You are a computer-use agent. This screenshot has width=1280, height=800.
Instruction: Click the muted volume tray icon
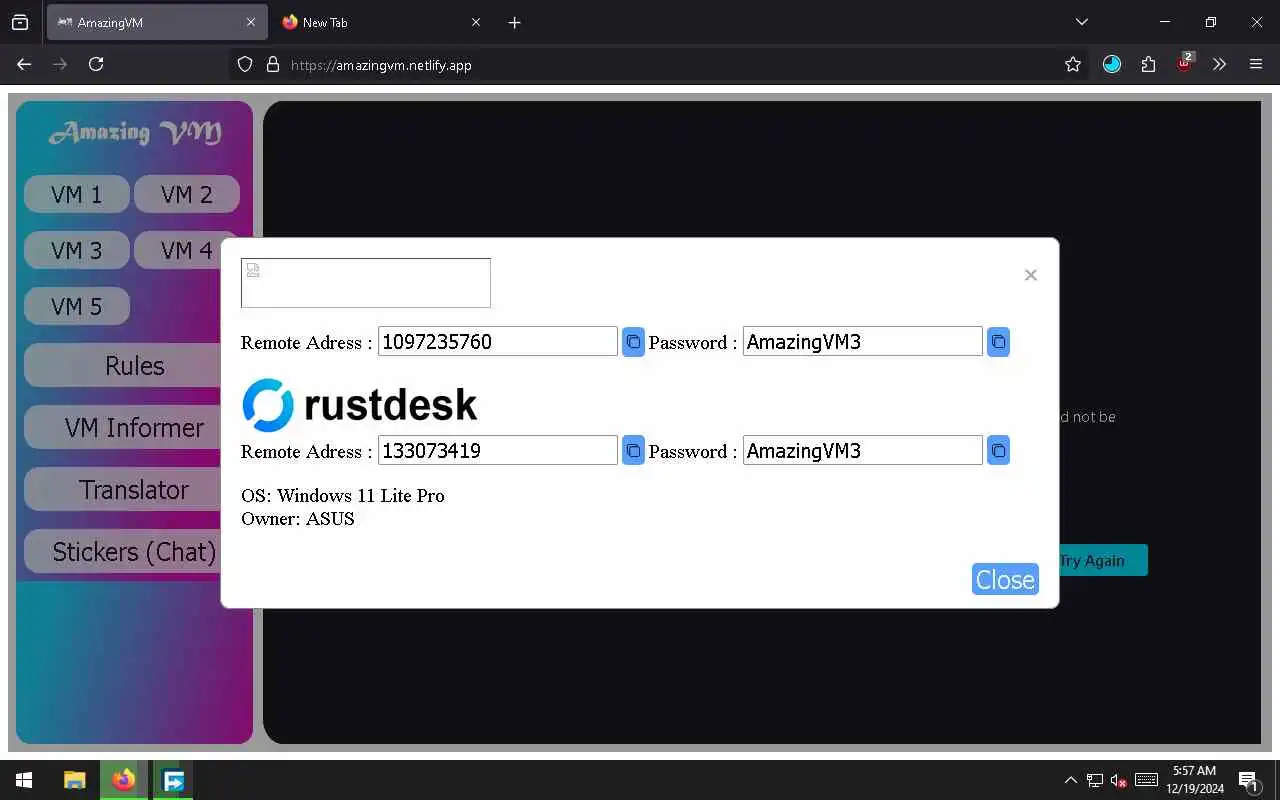(x=1120, y=780)
